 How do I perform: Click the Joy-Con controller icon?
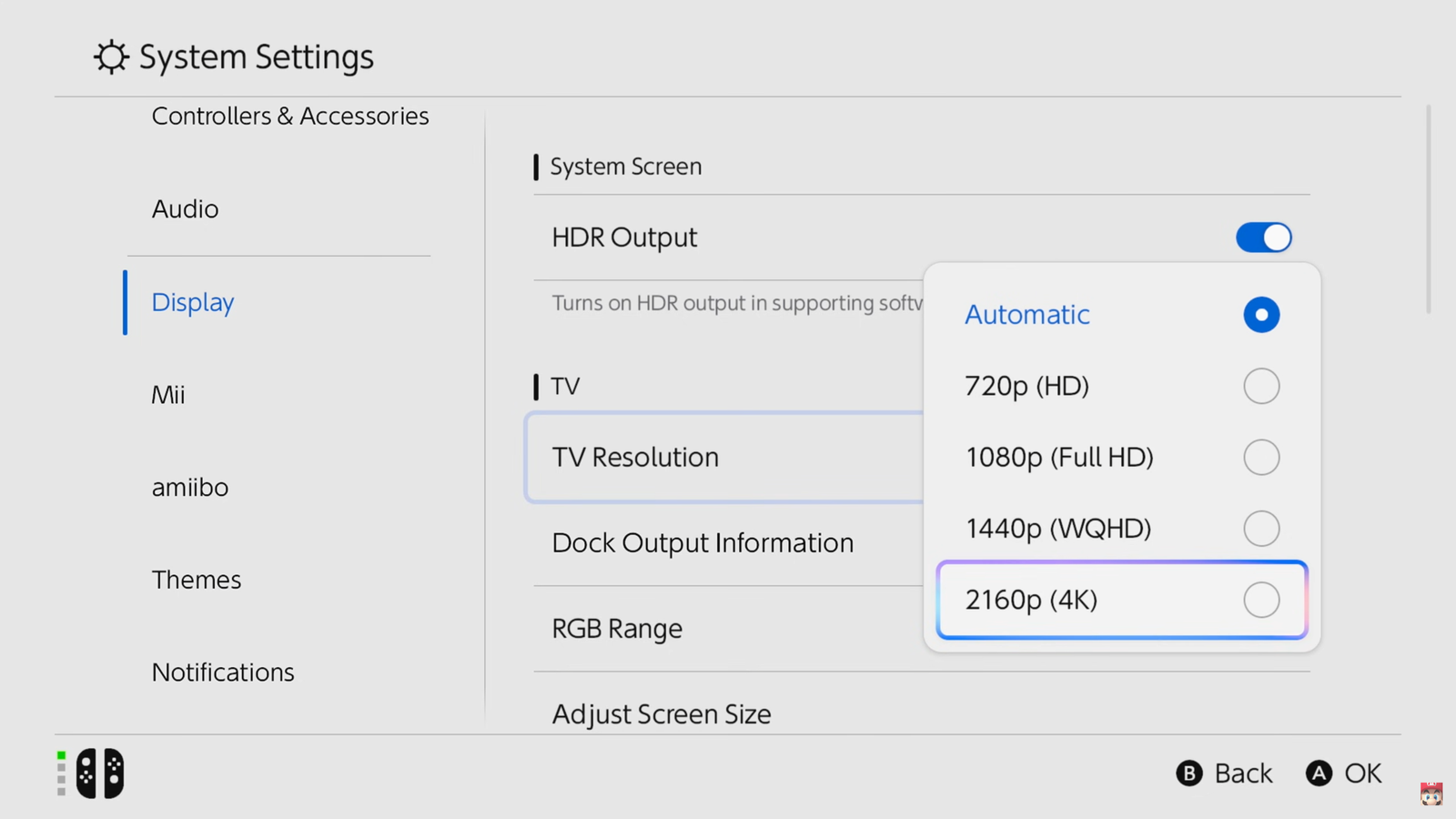point(100,773)
